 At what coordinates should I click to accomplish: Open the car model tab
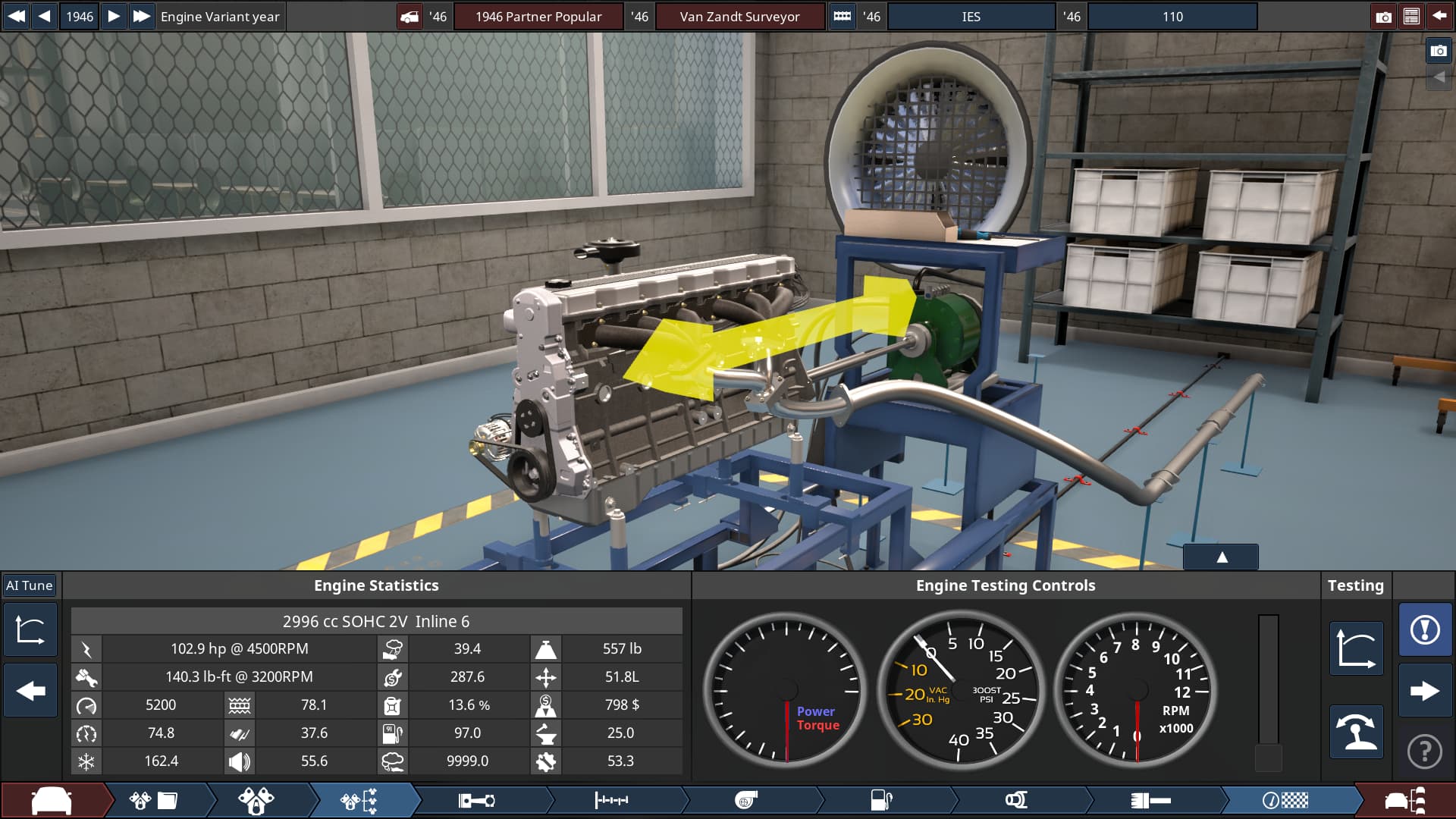click(52, 801)
